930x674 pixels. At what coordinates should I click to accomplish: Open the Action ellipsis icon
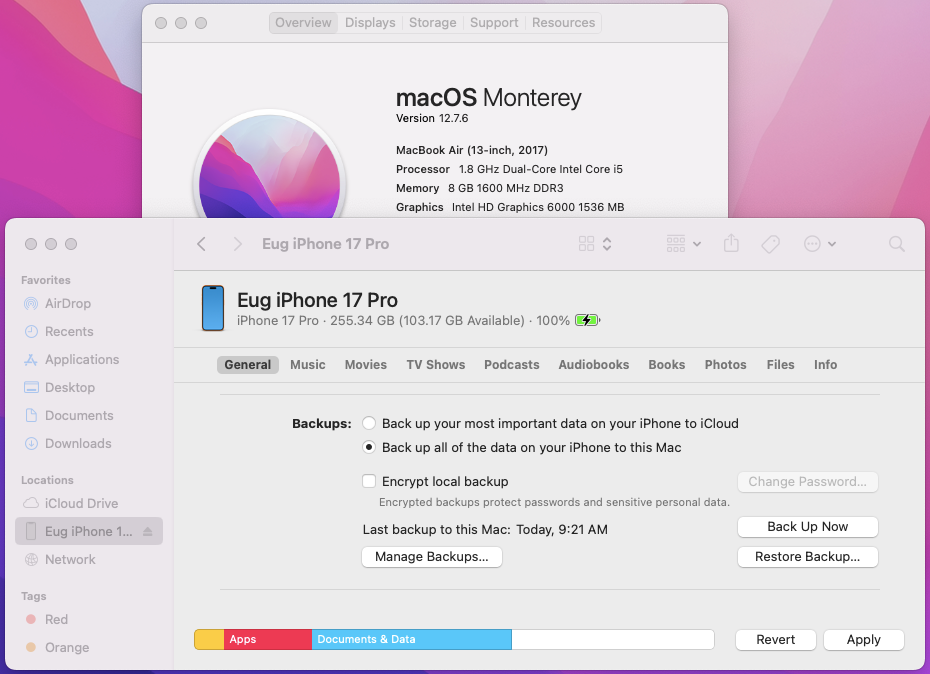pyautogui.click(x=812, y=244)
